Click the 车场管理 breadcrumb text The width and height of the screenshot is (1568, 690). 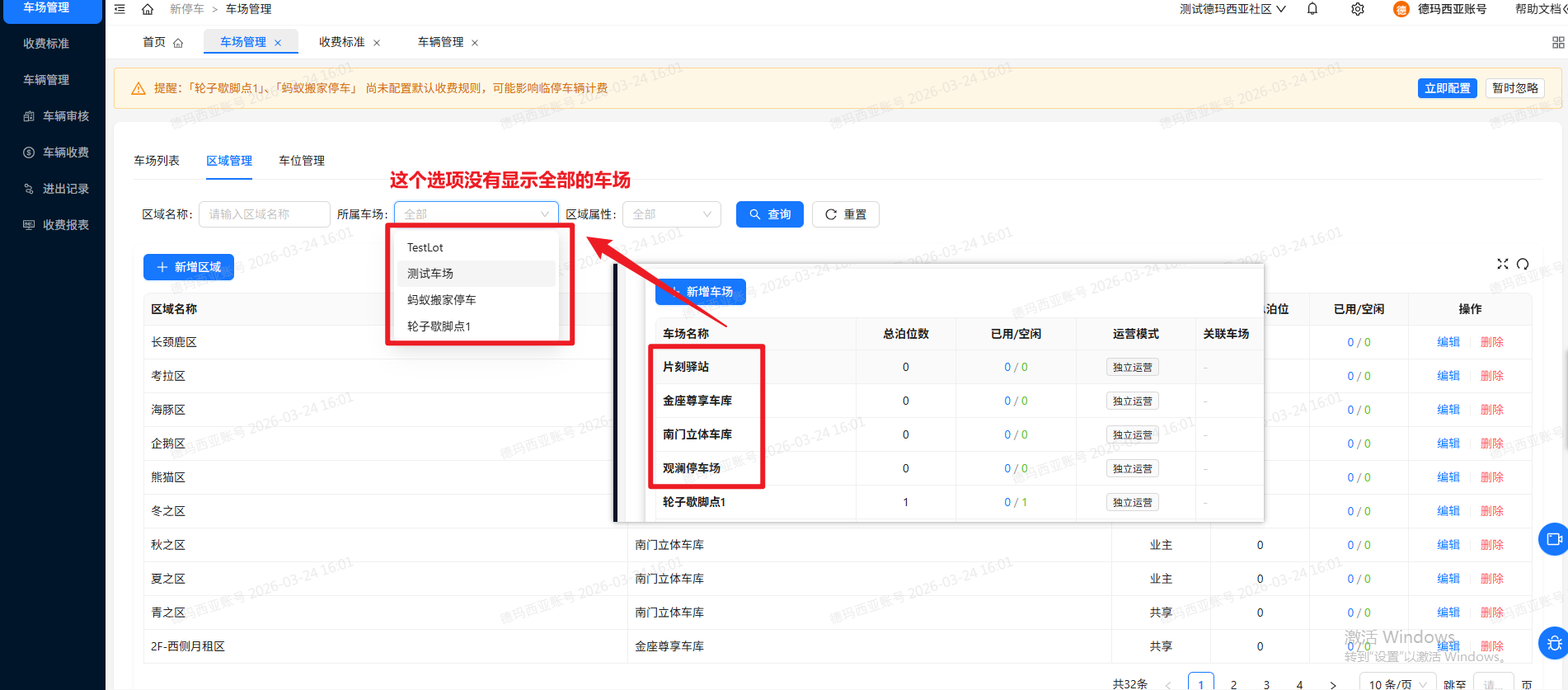[249, 9]
